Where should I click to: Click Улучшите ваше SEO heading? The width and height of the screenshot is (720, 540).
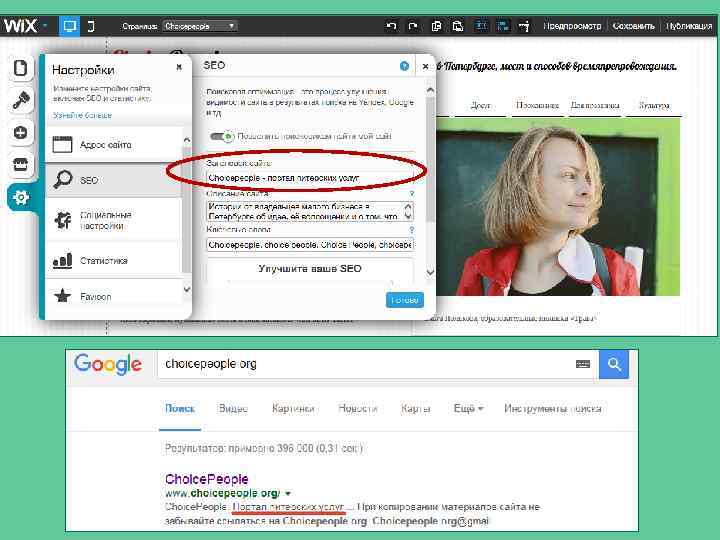pos(310,269)
